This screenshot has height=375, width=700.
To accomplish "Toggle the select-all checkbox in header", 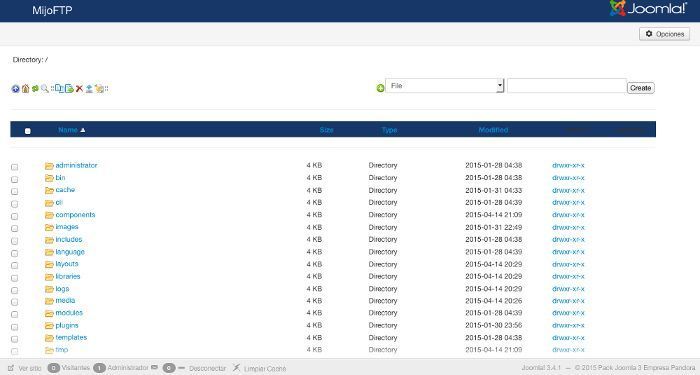I will 28,131.
